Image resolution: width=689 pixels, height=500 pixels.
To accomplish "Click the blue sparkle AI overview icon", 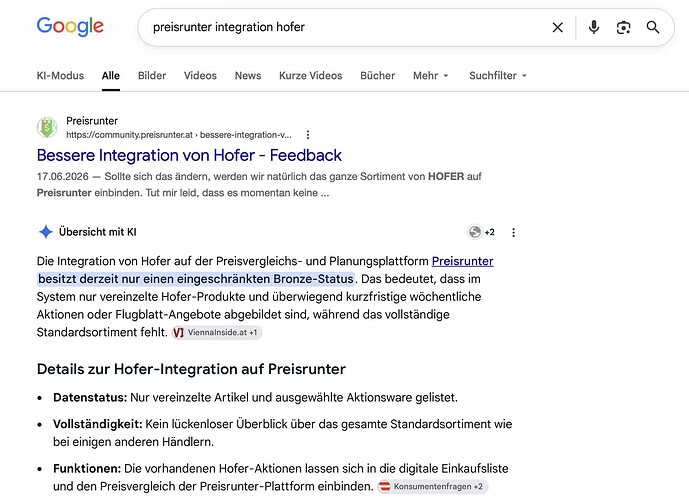I will [46, 232].
